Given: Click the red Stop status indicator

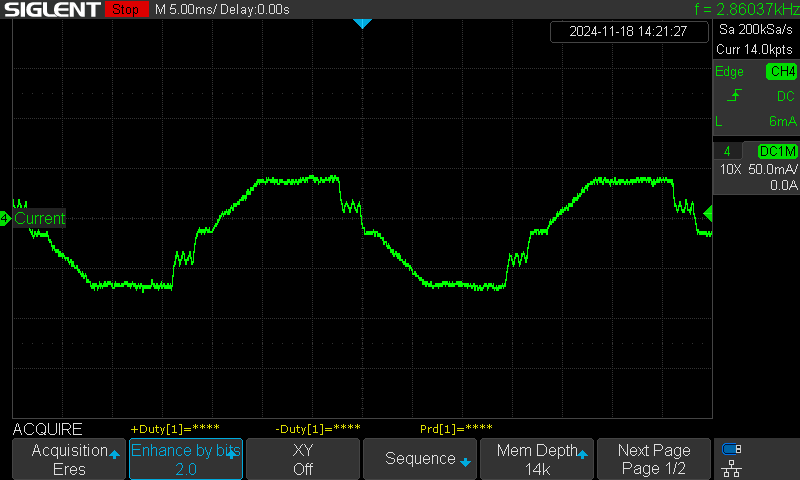Looking at the screenshot, I should [x=127, y=9].
